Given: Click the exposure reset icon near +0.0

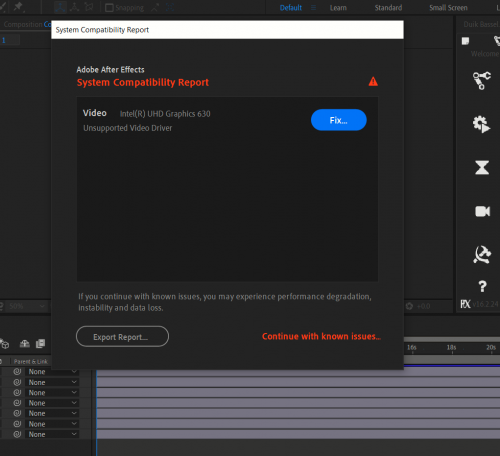Looking at the screenshot, I should tap(409, 306).
